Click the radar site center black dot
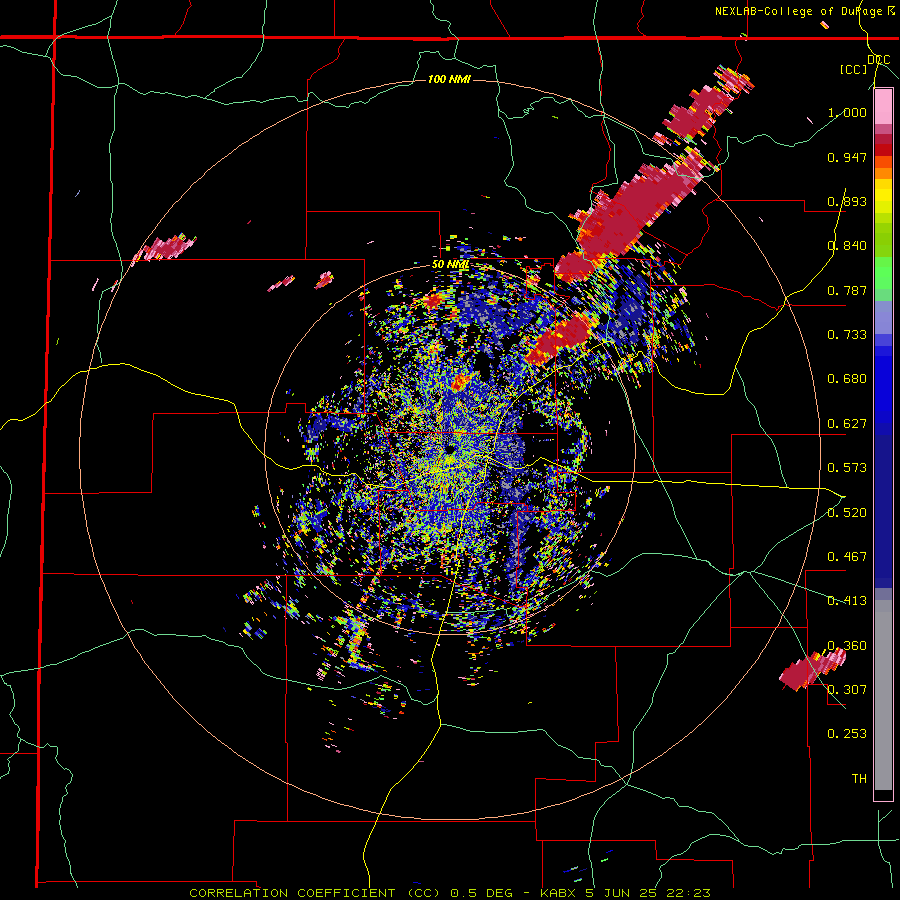Screen dimensions: 900x900 (450, 449)
